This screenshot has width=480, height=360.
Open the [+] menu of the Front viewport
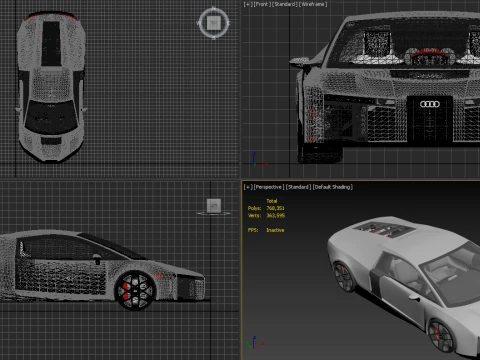click(248, 4)
